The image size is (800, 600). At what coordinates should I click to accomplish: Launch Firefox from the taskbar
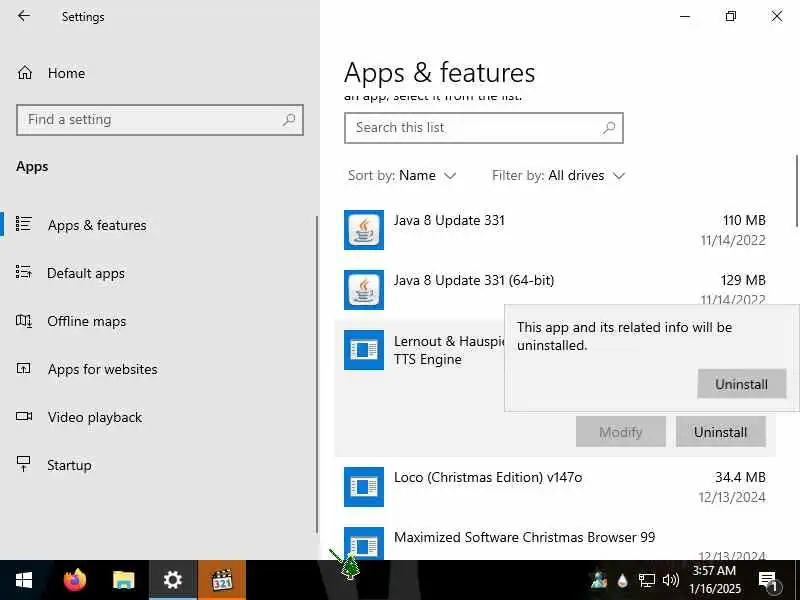pyautogui.click(x=74, y=580)
